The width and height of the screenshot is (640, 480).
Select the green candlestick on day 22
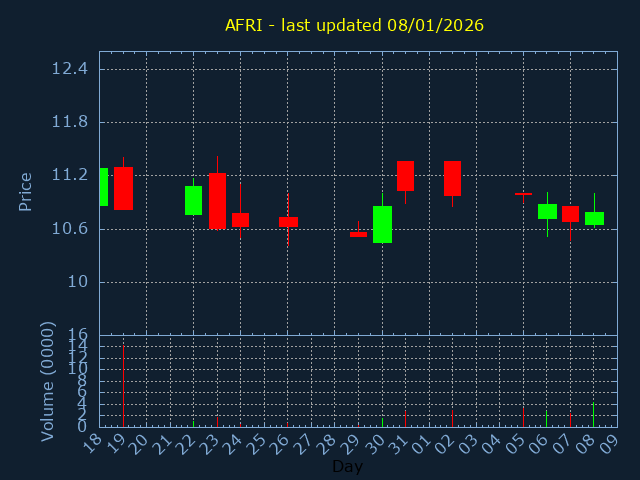click(x=193, y=200)
